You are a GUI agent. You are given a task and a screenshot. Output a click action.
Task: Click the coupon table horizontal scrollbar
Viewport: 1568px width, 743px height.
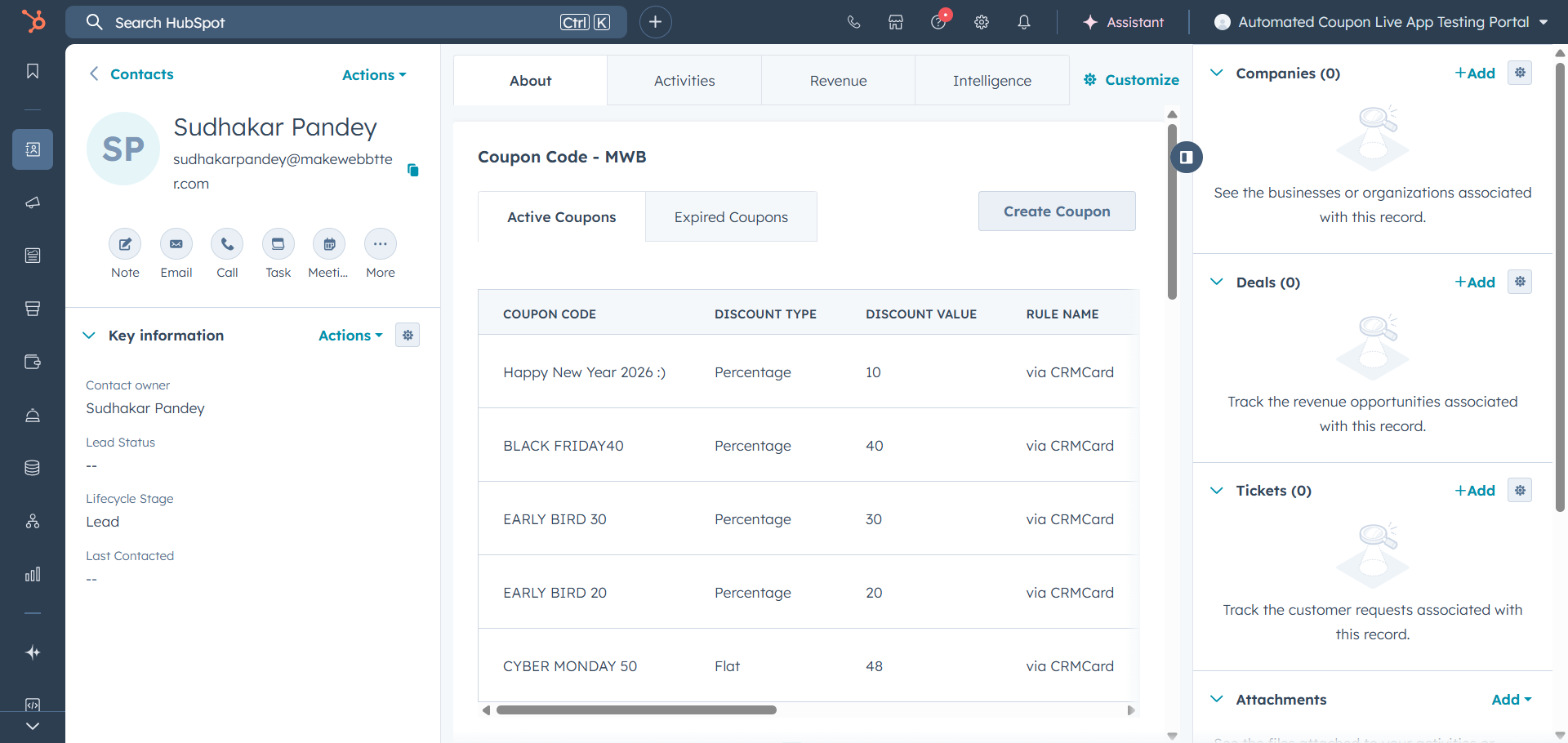[636, 710]
